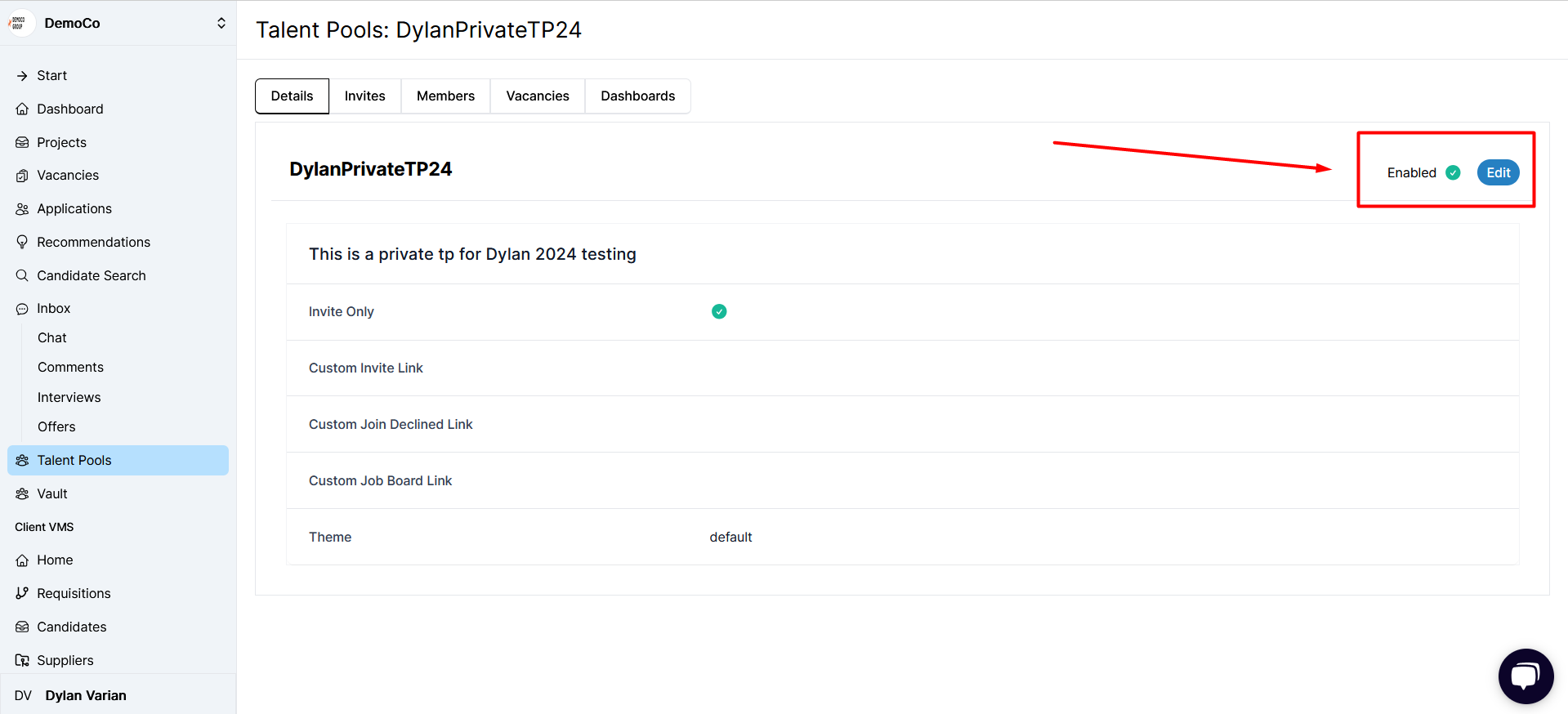This screenshot has height=714, width=1568.
Task: Click the Theme label
Action: coord(330,537)
